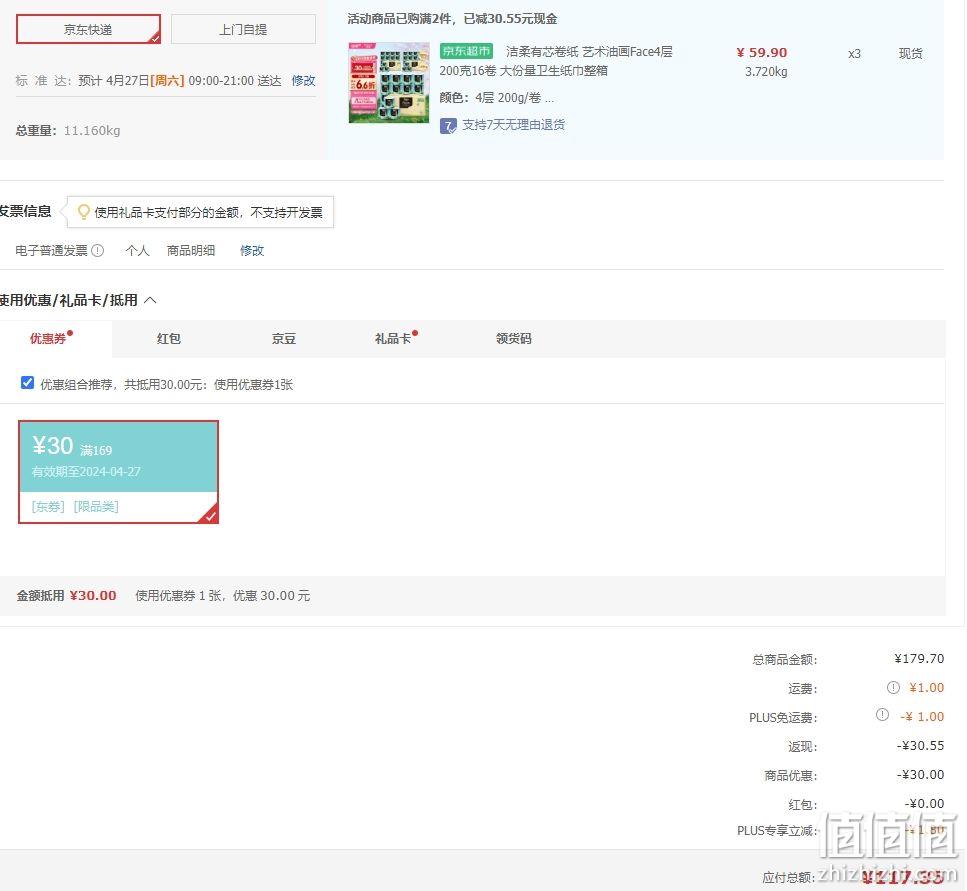Click 返现 value -¥30.55

(x=920, y=745)
